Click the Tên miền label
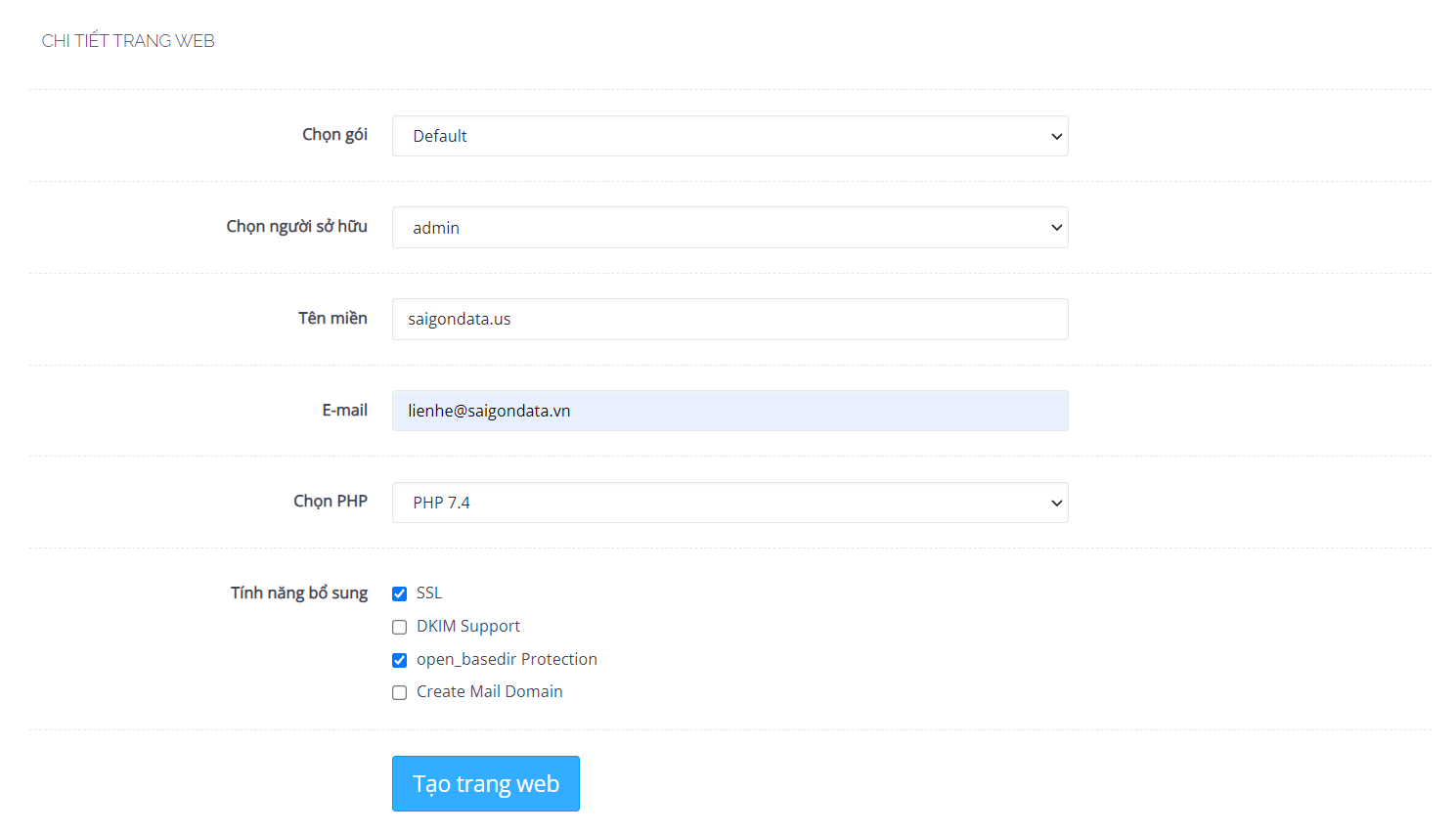This screenshot has height=834, width=1456. tap(332, 318)
